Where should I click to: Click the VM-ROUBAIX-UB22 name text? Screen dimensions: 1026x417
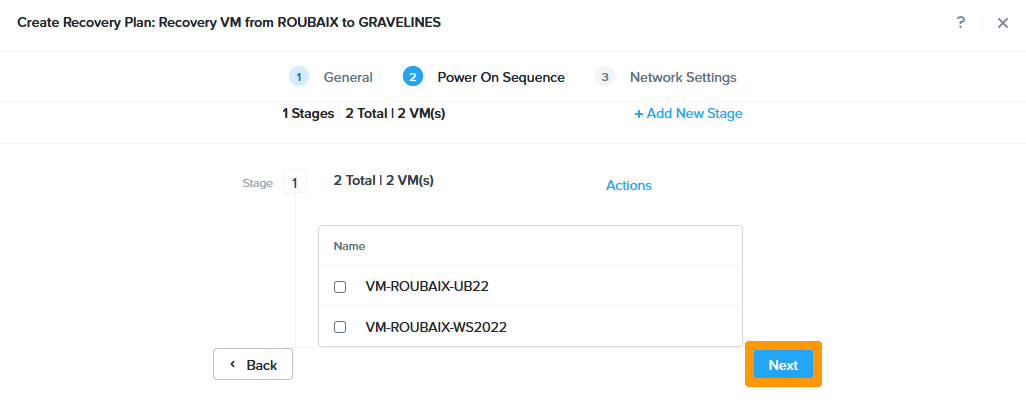point(427,286)
